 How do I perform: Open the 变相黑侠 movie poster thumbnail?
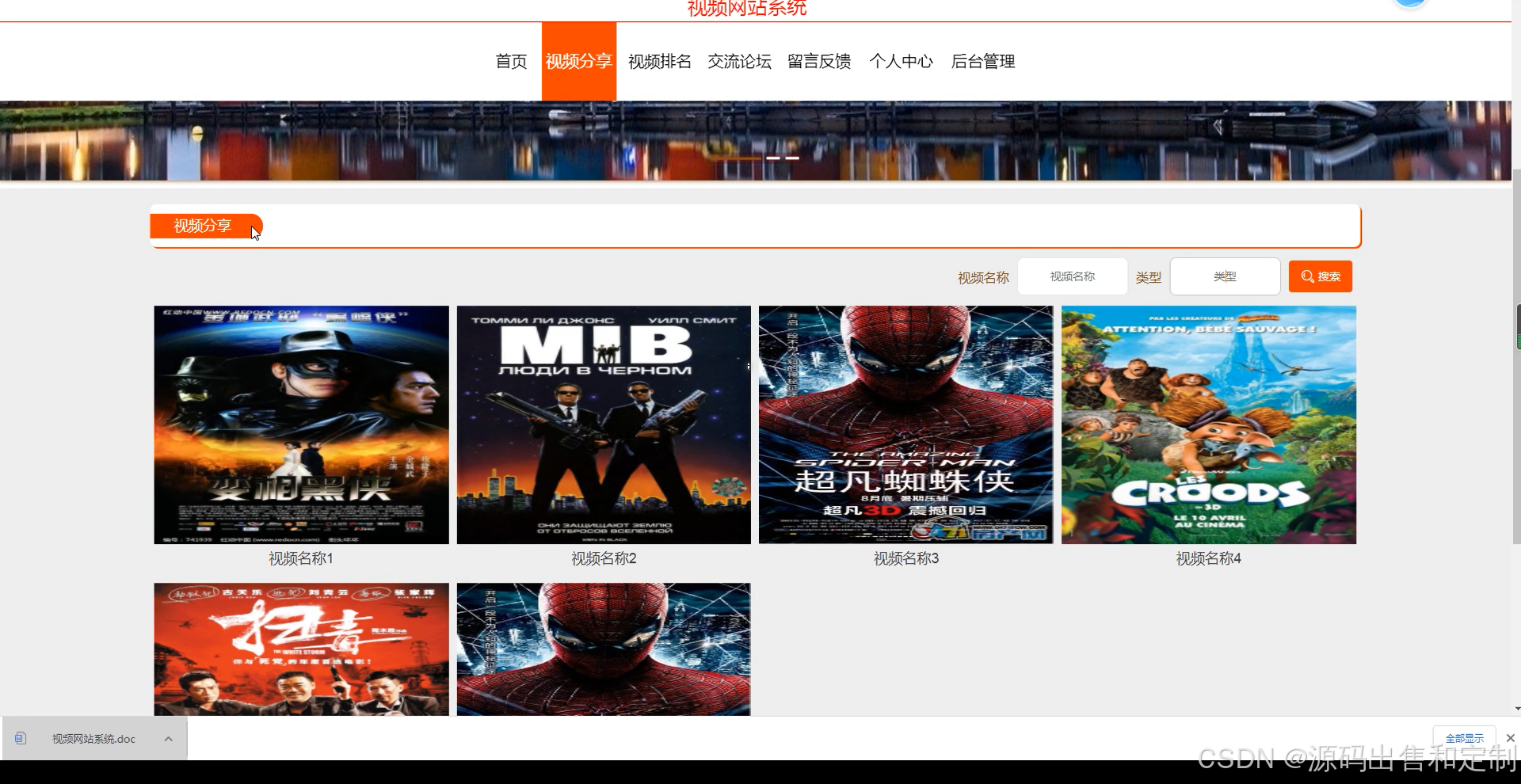tap(301, 424)
